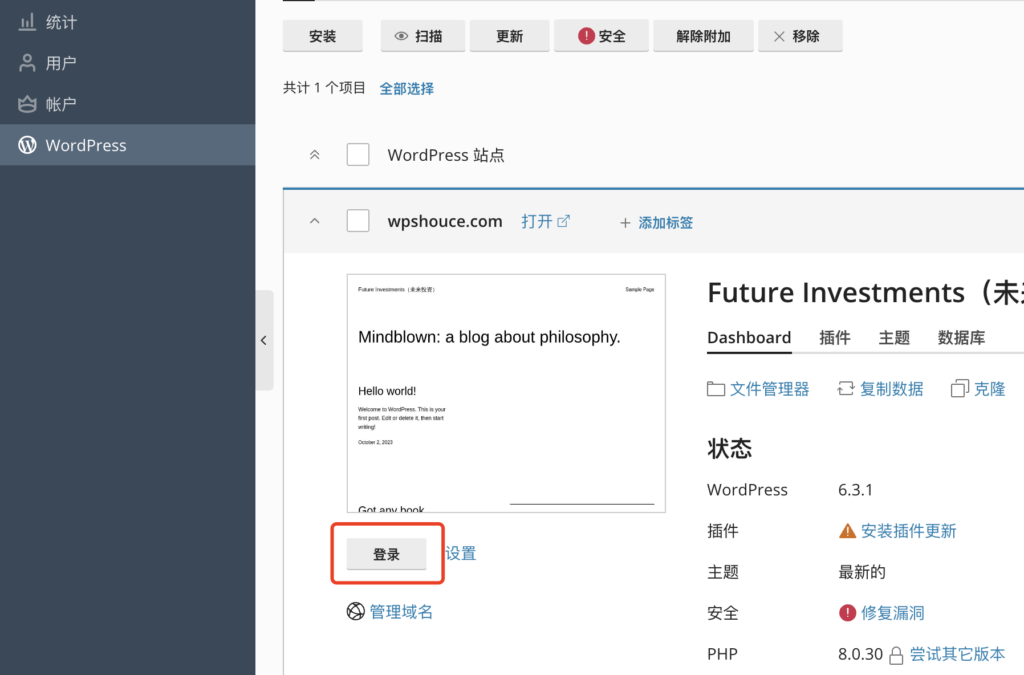Click the clone icon
Screen dimensions: 1024x675
[959, 389]
